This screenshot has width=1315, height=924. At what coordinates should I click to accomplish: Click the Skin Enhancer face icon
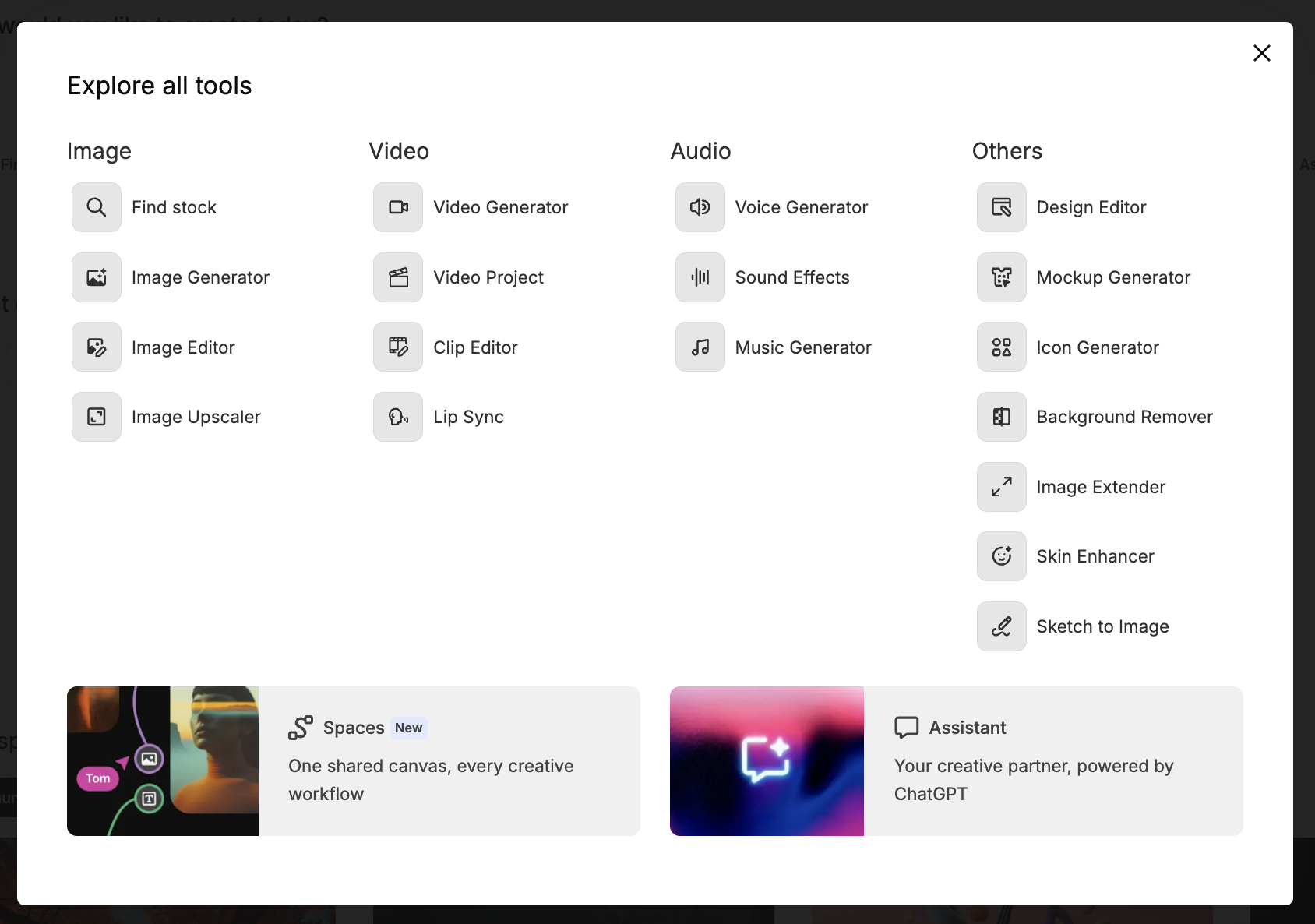coord(1001,556)
